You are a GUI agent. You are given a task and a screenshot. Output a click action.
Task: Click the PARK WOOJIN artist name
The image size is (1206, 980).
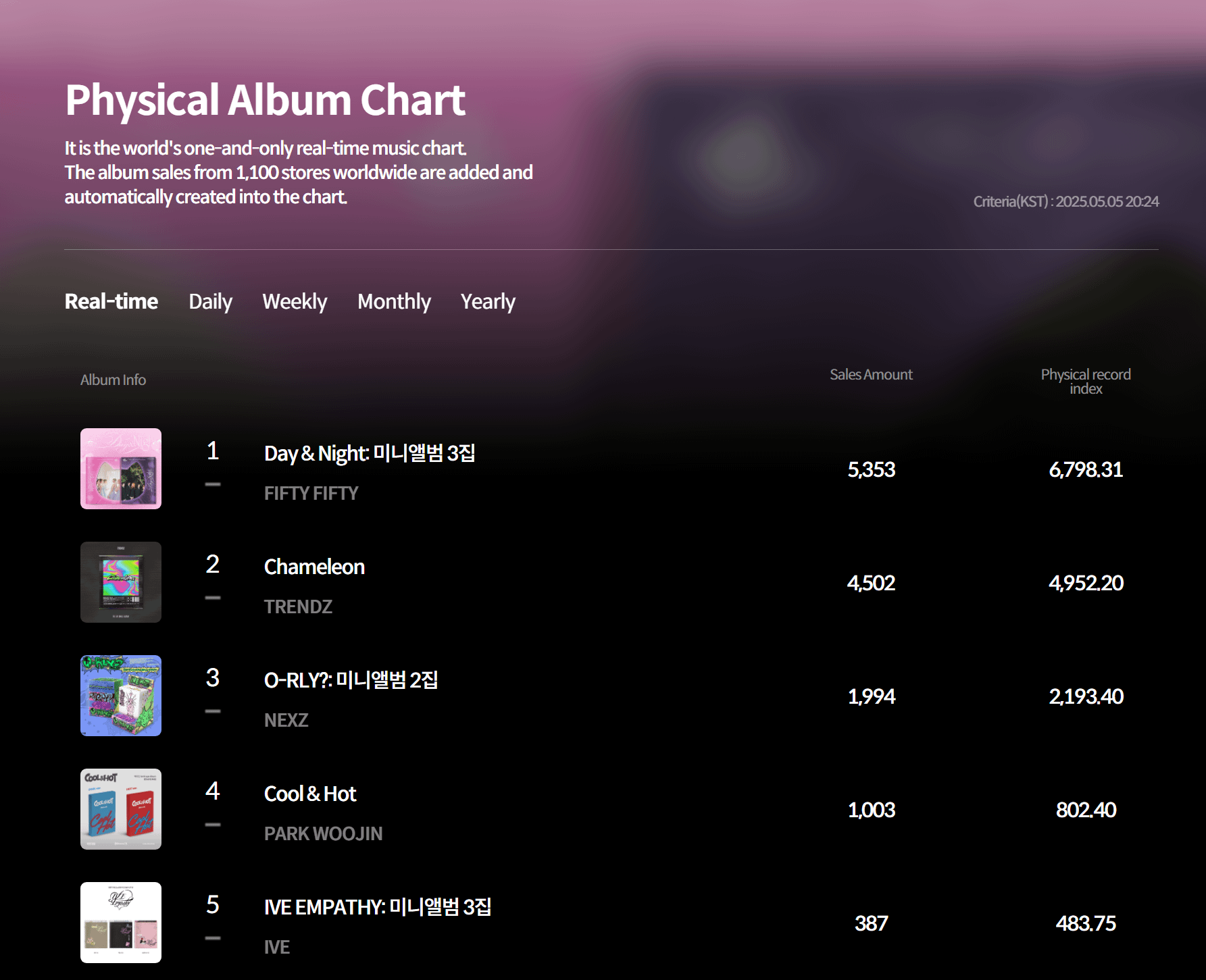[x=322, y=834]
